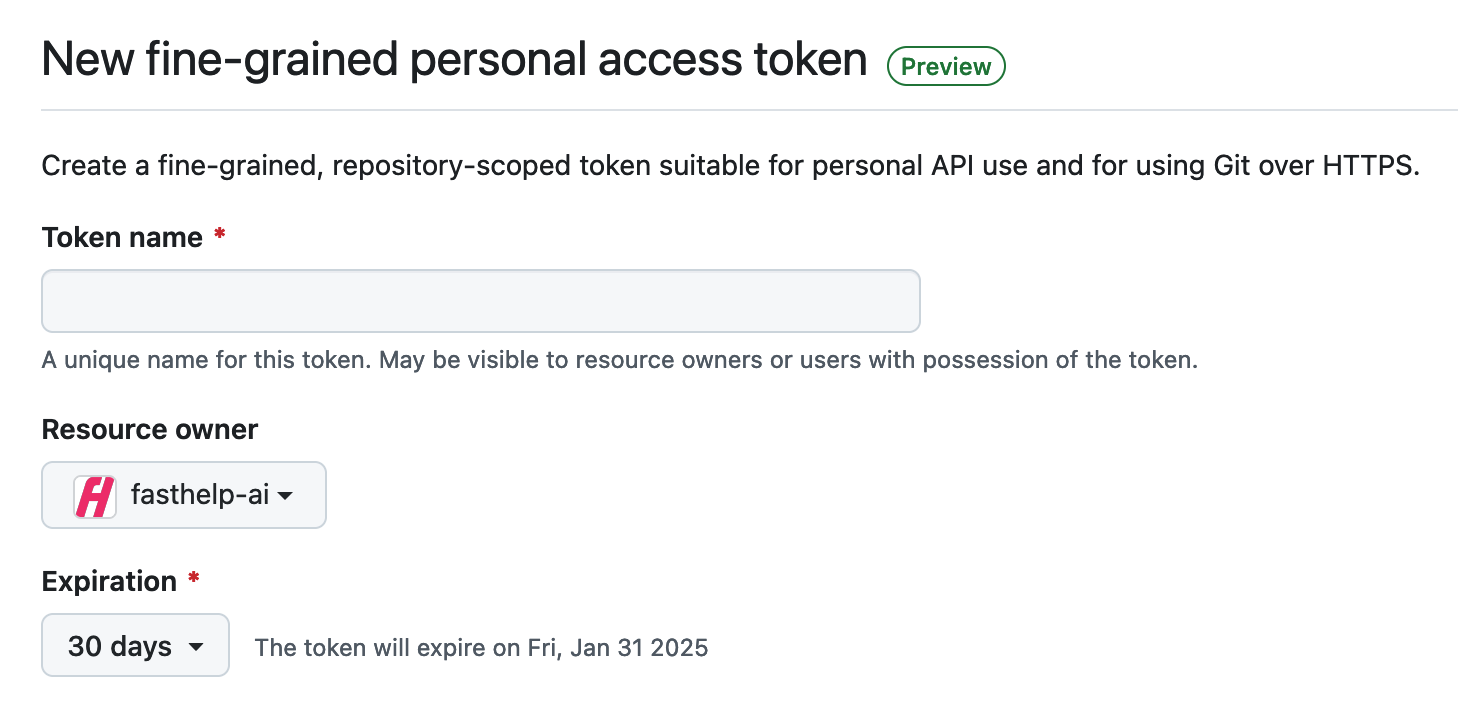Click the fasthelp-ai pink avatar icon

pos(95,496)
